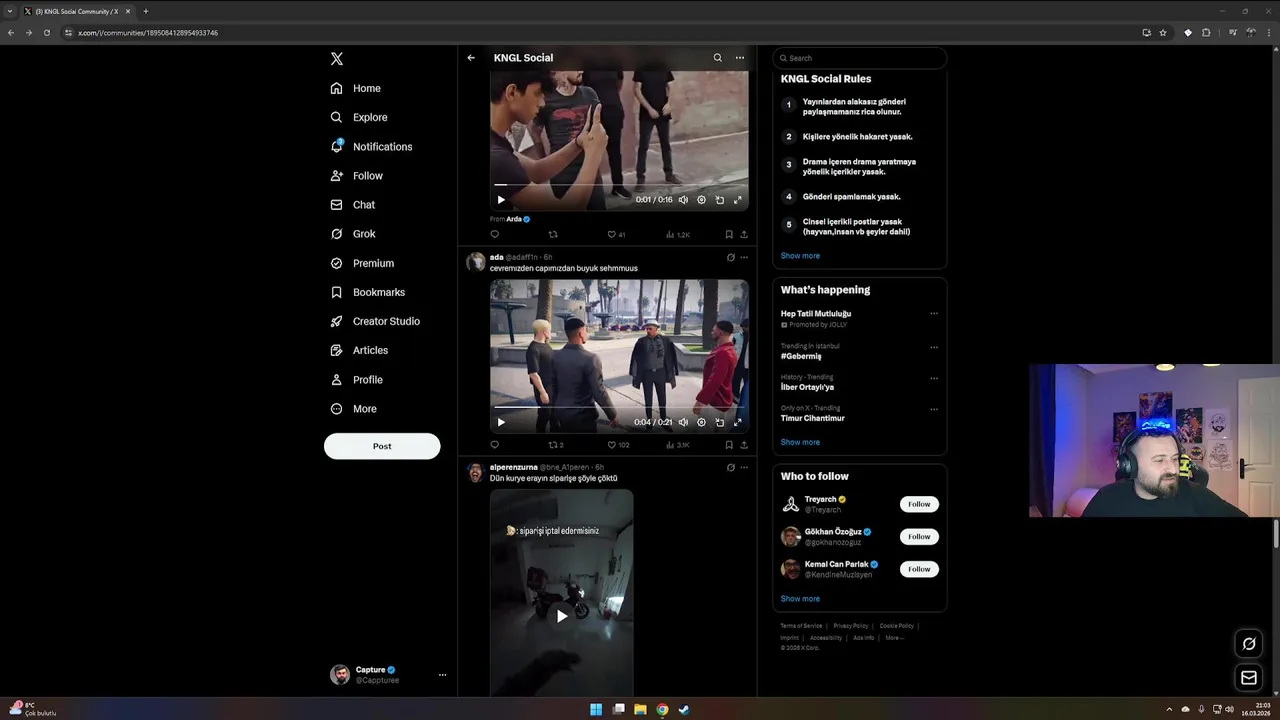1280x720 pixels.
Task: Open settings gear on first video
Action: pos(701,200)
